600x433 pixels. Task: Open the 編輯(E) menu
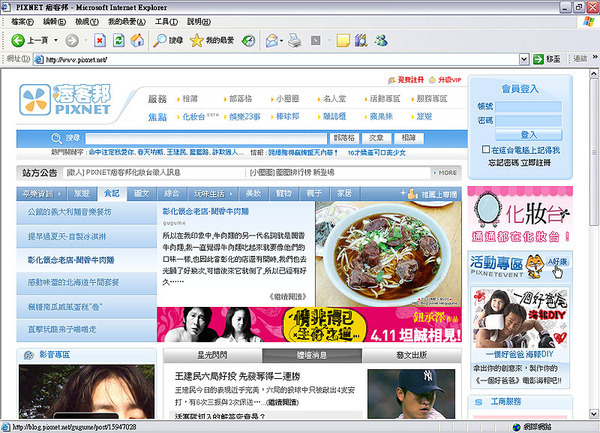coord(54,22)
